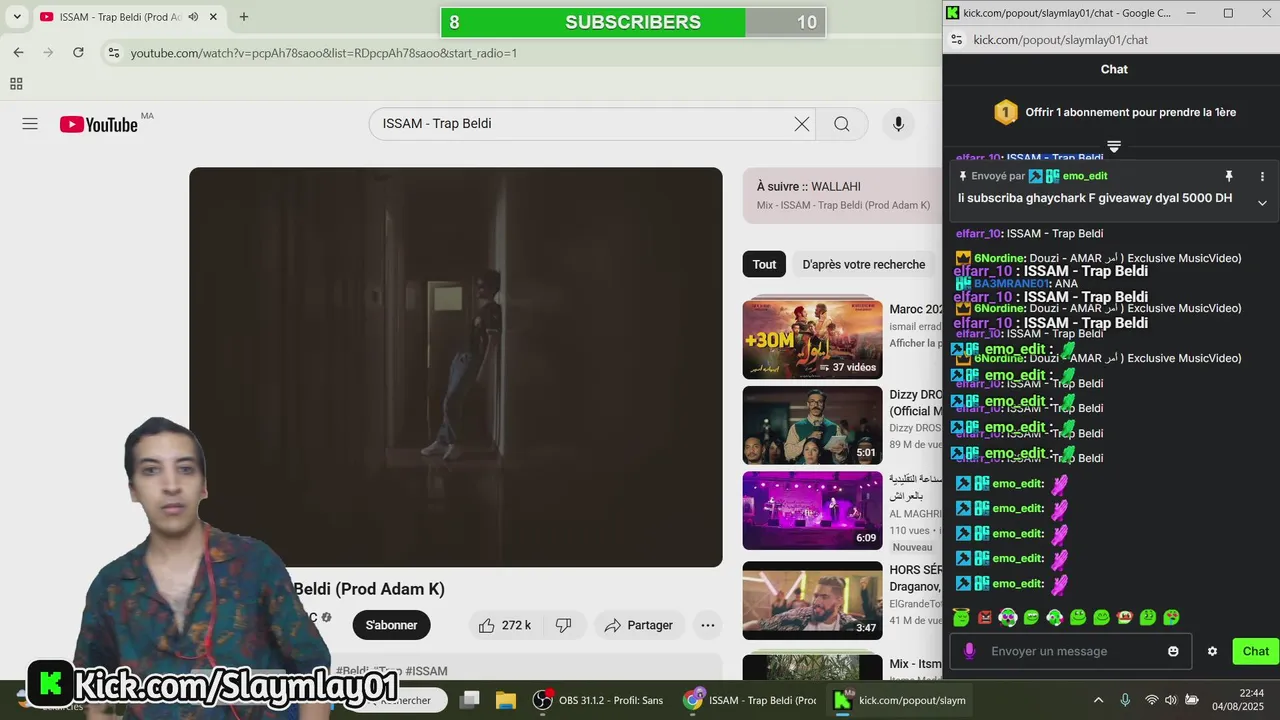
Task: Dislike the Trap Beldi video
Action: (x=564, y=625)
